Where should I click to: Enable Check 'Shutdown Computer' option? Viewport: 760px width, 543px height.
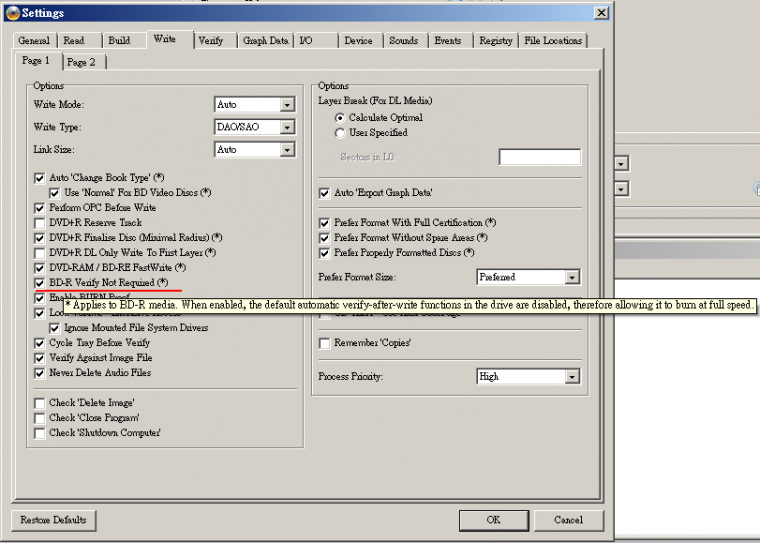pyautogui.click(x=40, y=433)
